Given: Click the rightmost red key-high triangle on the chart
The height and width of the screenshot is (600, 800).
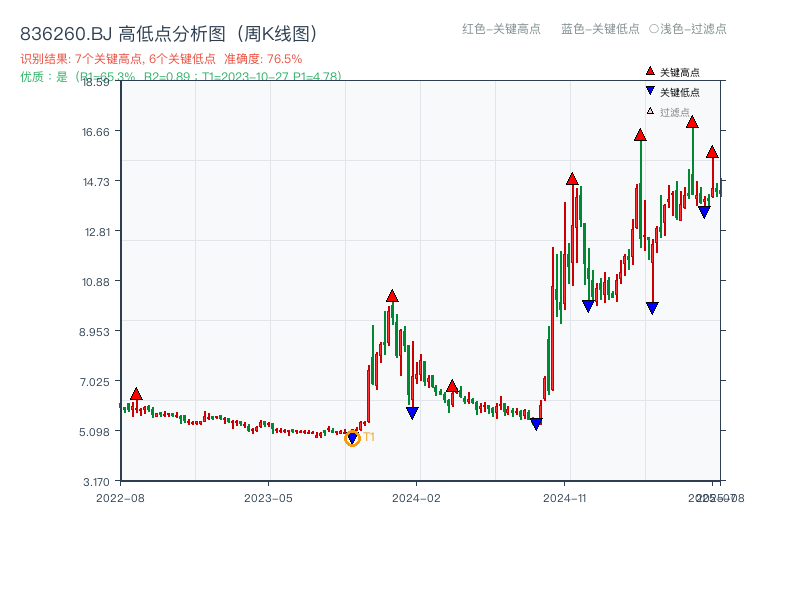Looking at the screenshot, I should click(x=712, y=153).
